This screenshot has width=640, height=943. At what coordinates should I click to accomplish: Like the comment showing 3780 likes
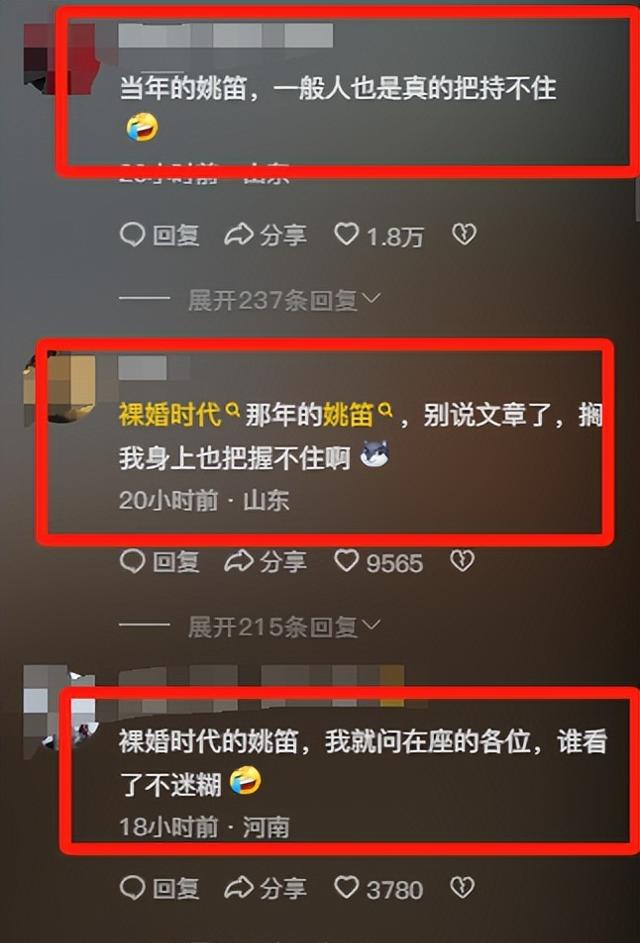point(379,888)
